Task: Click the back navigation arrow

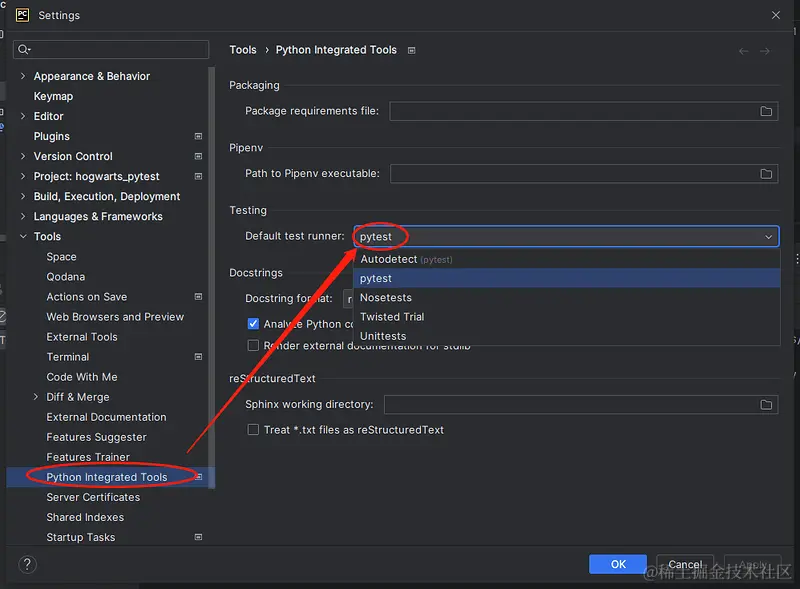Action: click(x=743, y=51)
